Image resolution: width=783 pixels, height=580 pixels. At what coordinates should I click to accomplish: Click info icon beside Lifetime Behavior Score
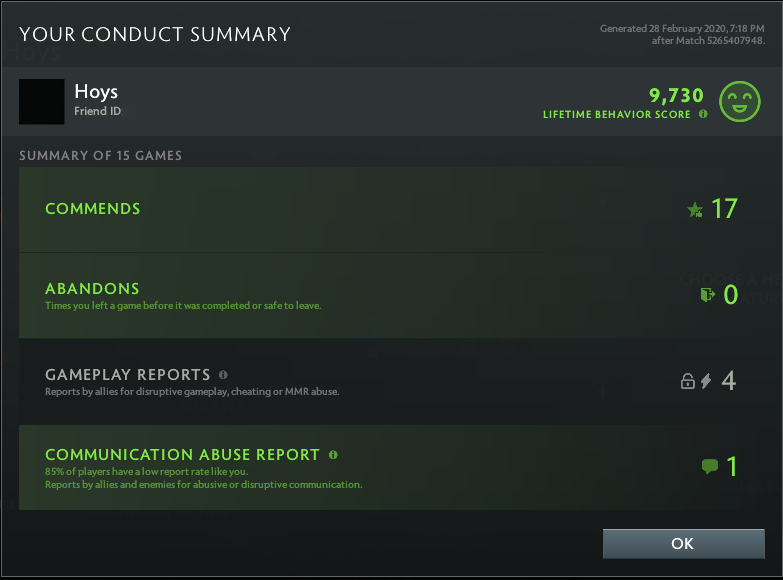(703, 114)
